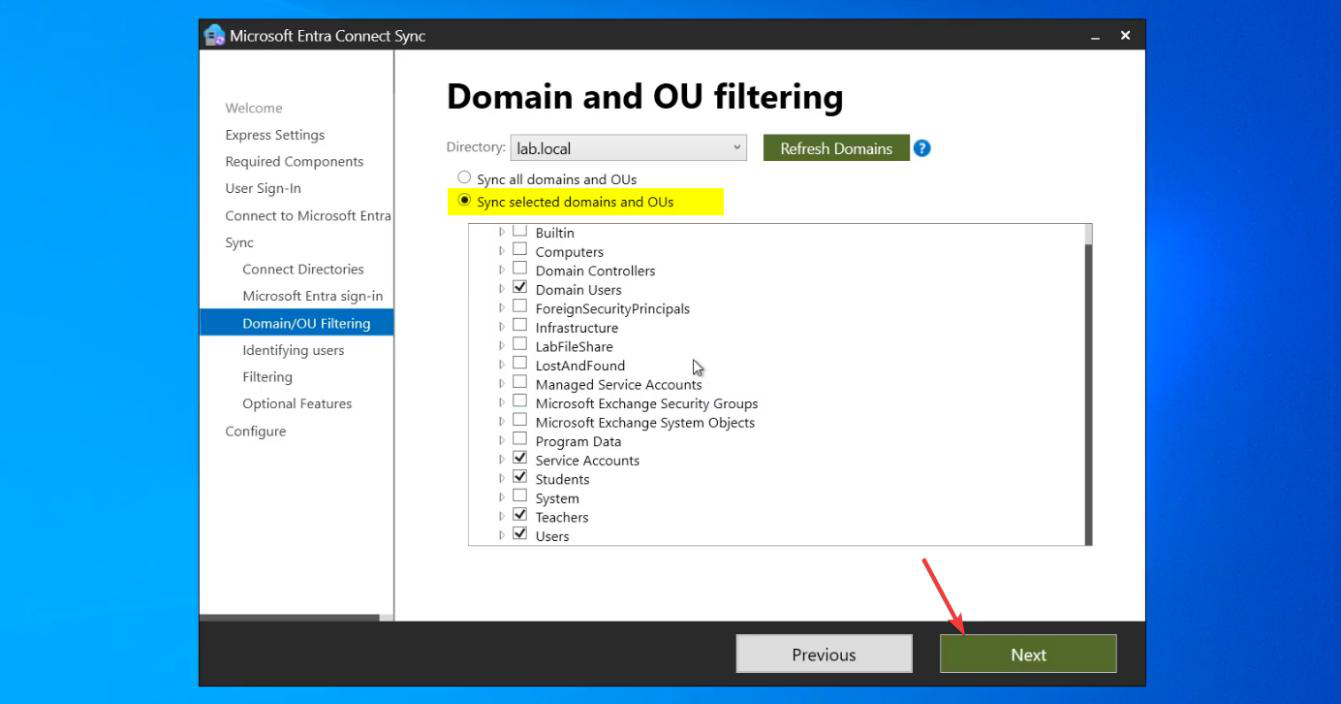This screenshot has width=1341, height=704.
Task: Select Domain/OU Filtering step
Action: click(x=296, y=323)
